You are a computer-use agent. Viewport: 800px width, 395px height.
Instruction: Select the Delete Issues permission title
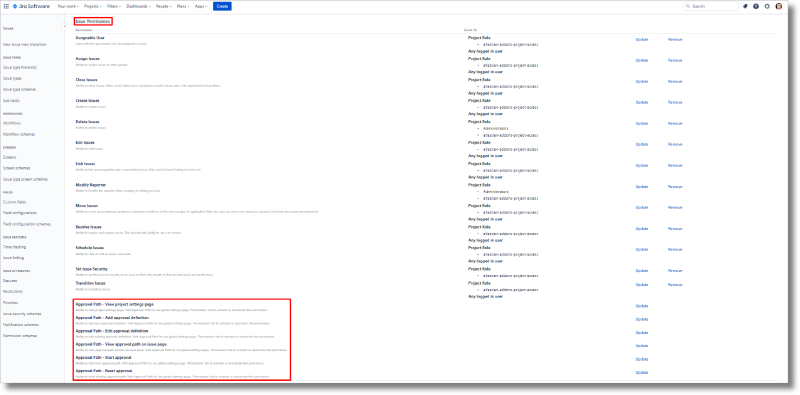[x=87, y=122]
